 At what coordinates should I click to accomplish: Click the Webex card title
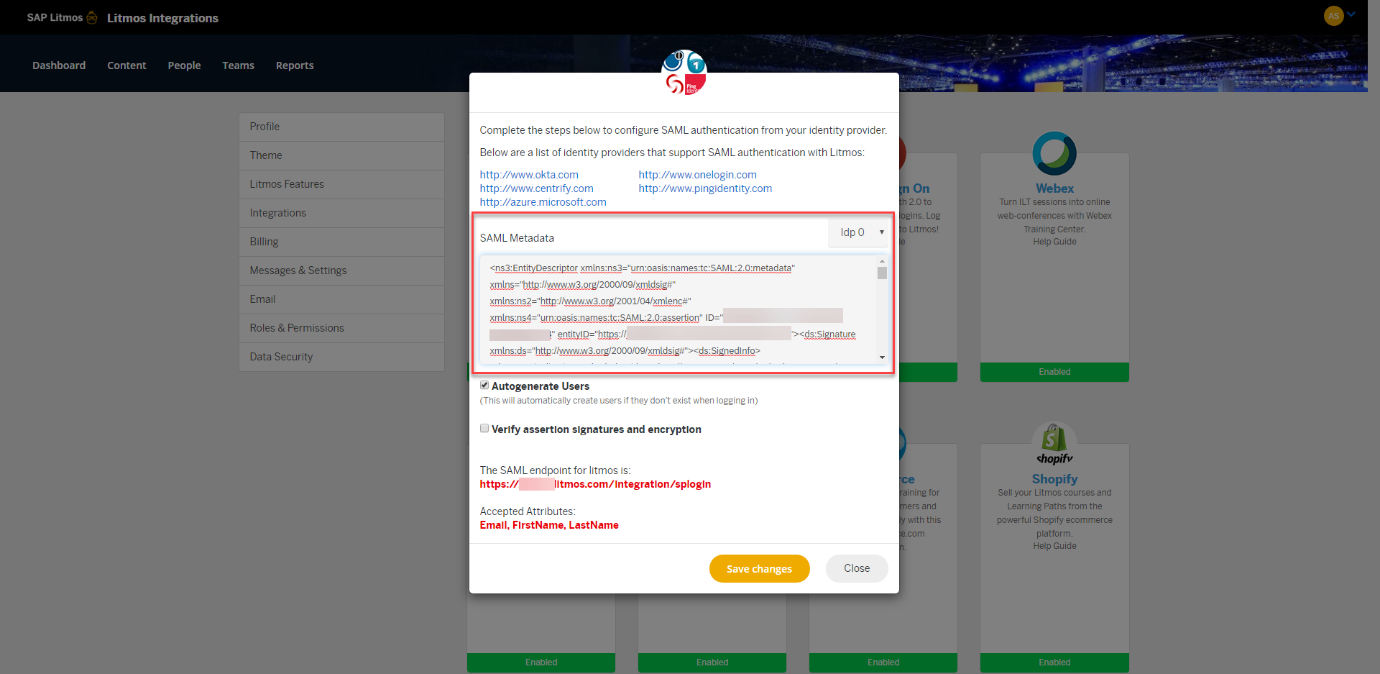[1055, 188]
